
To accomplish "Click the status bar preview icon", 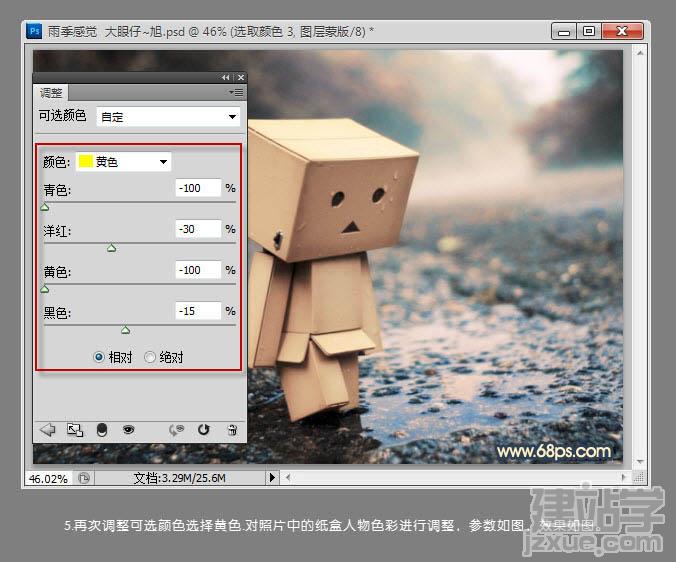I will [x=84, y=478].
